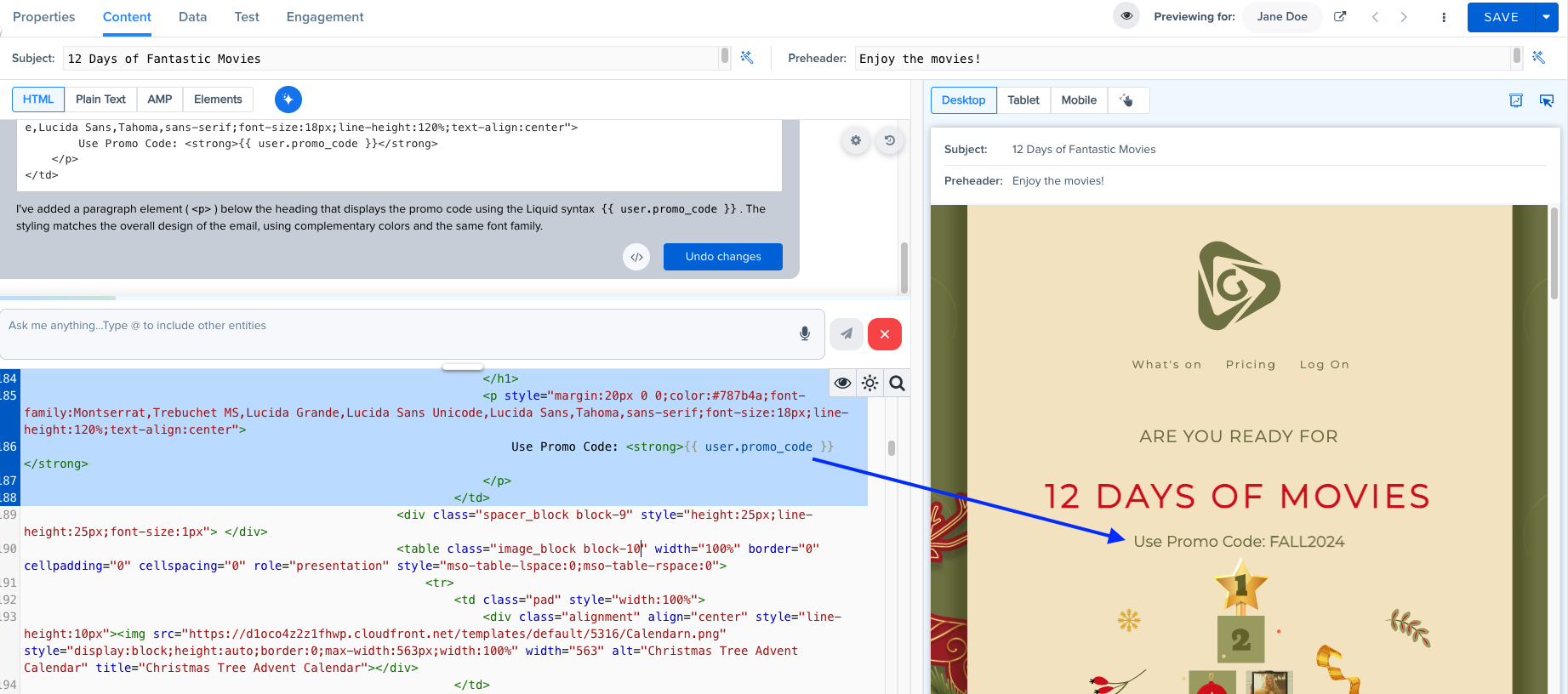Click the heatmap presentation chart icon

click(x=1516, y=100)
